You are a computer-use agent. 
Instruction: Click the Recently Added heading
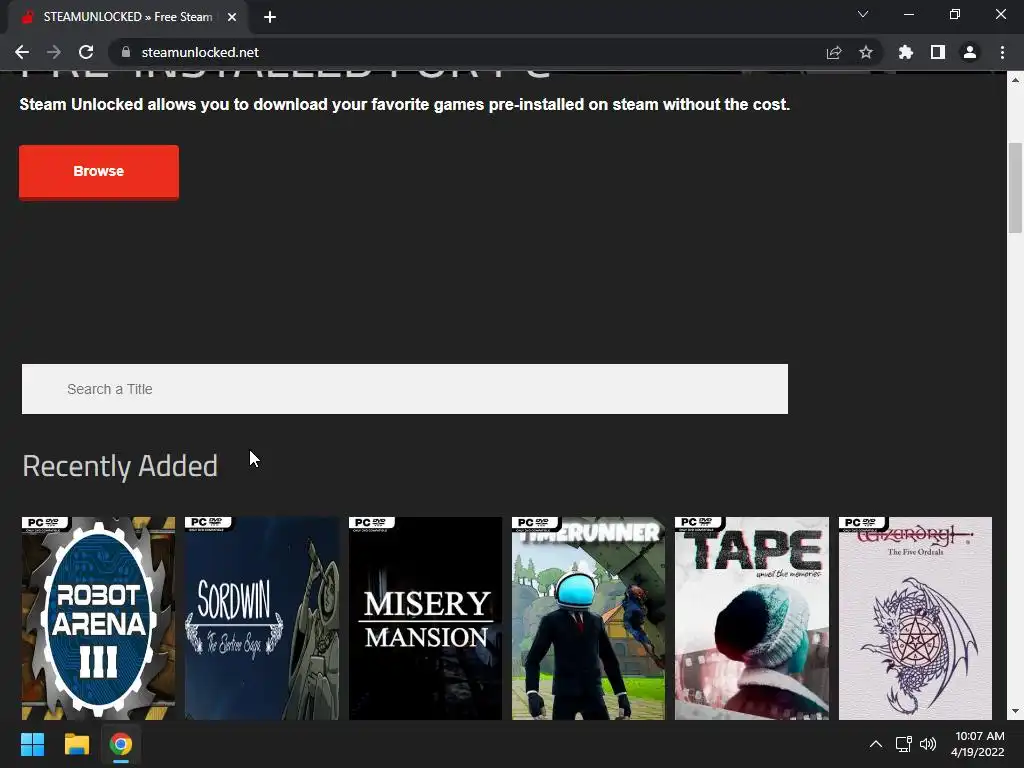click(120, 466)
